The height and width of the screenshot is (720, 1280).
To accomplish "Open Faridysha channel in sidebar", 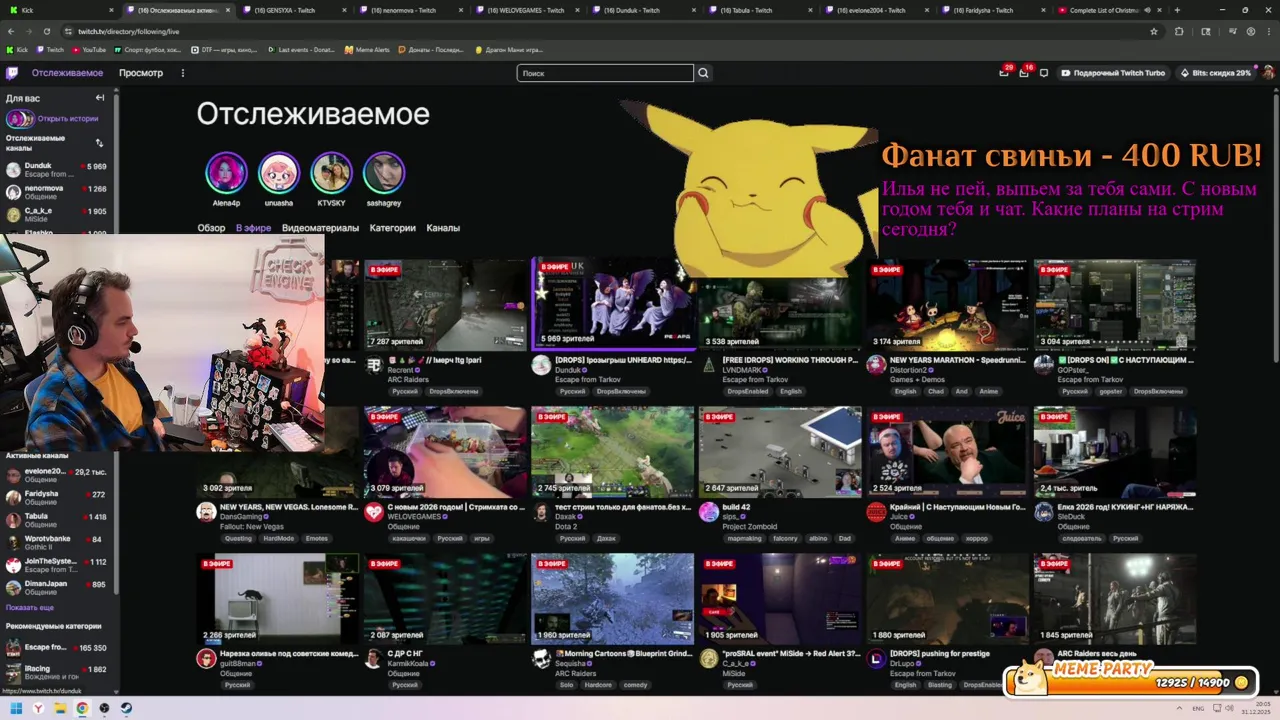I will click(x=57, y=498).
